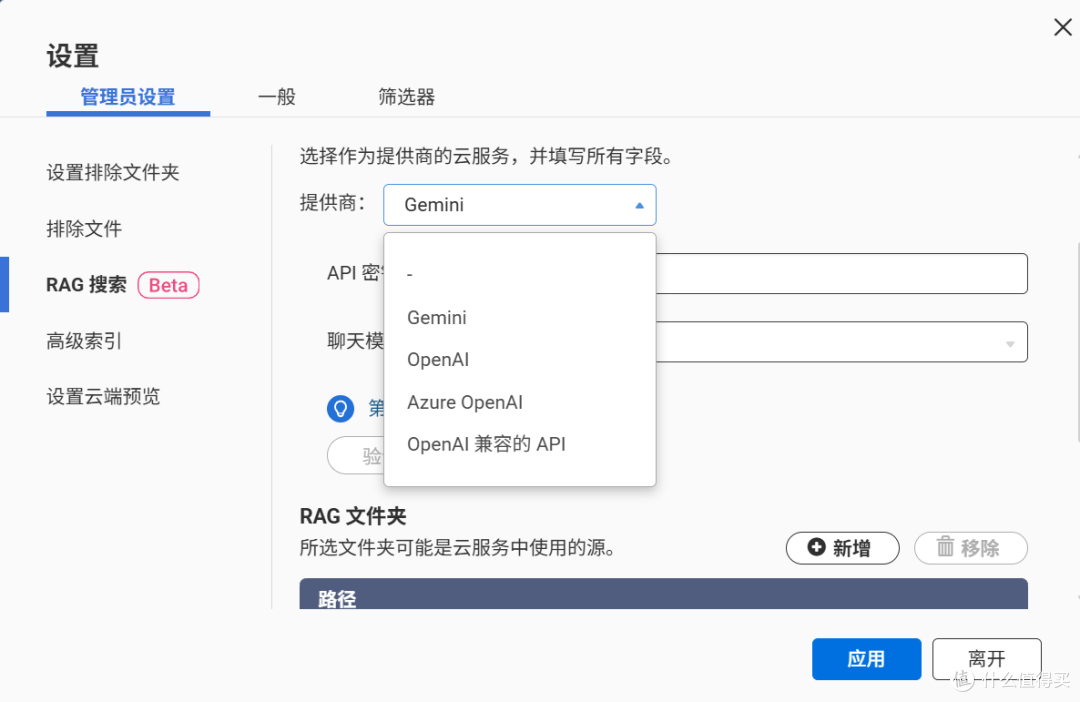Click the blue 应用 button
Screen dimensions: 1080x702
[866, 659]
